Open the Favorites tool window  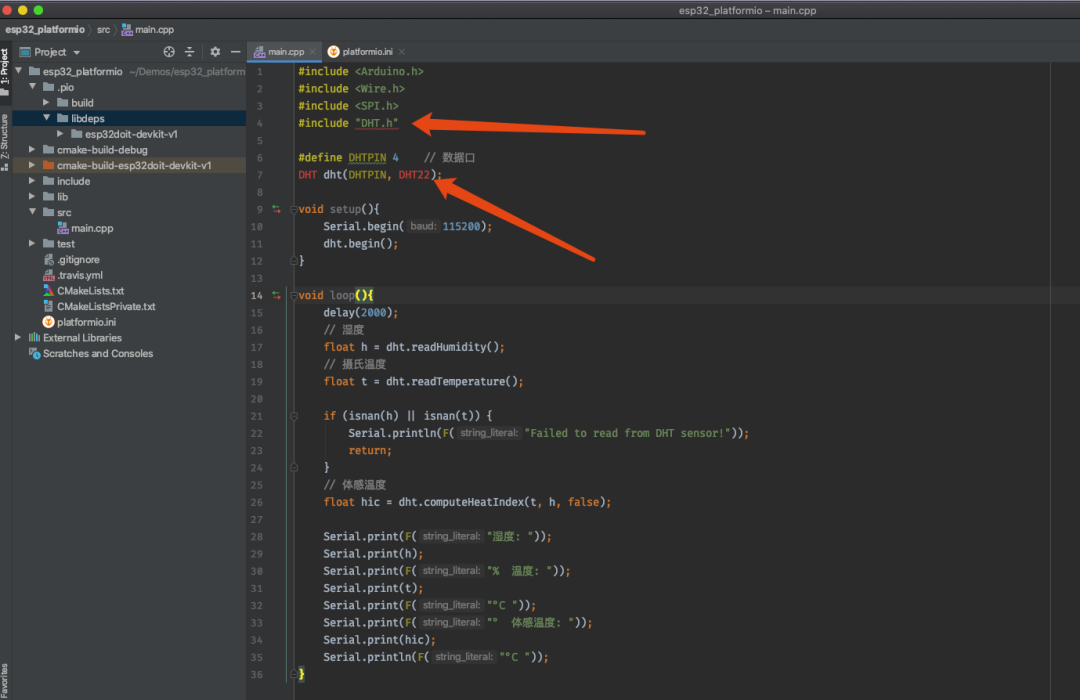pyautogui.click(x=5, y=680)
